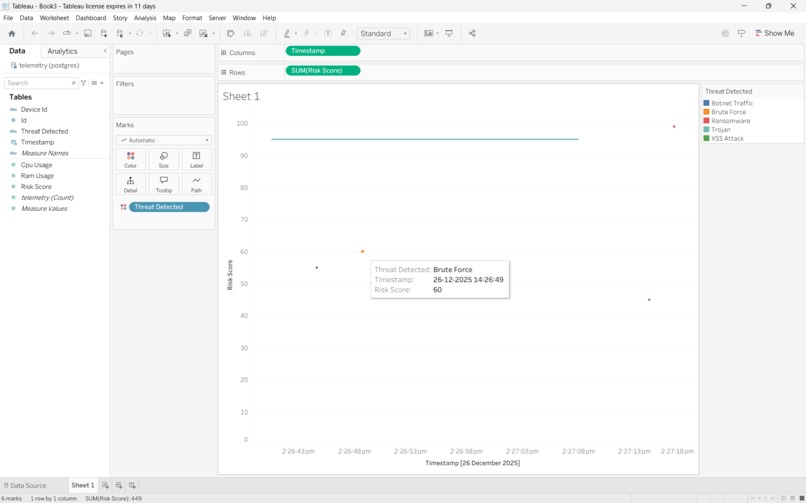
Task: Click the SUM(Risk Score) pill on Rows
Action: 323,70
